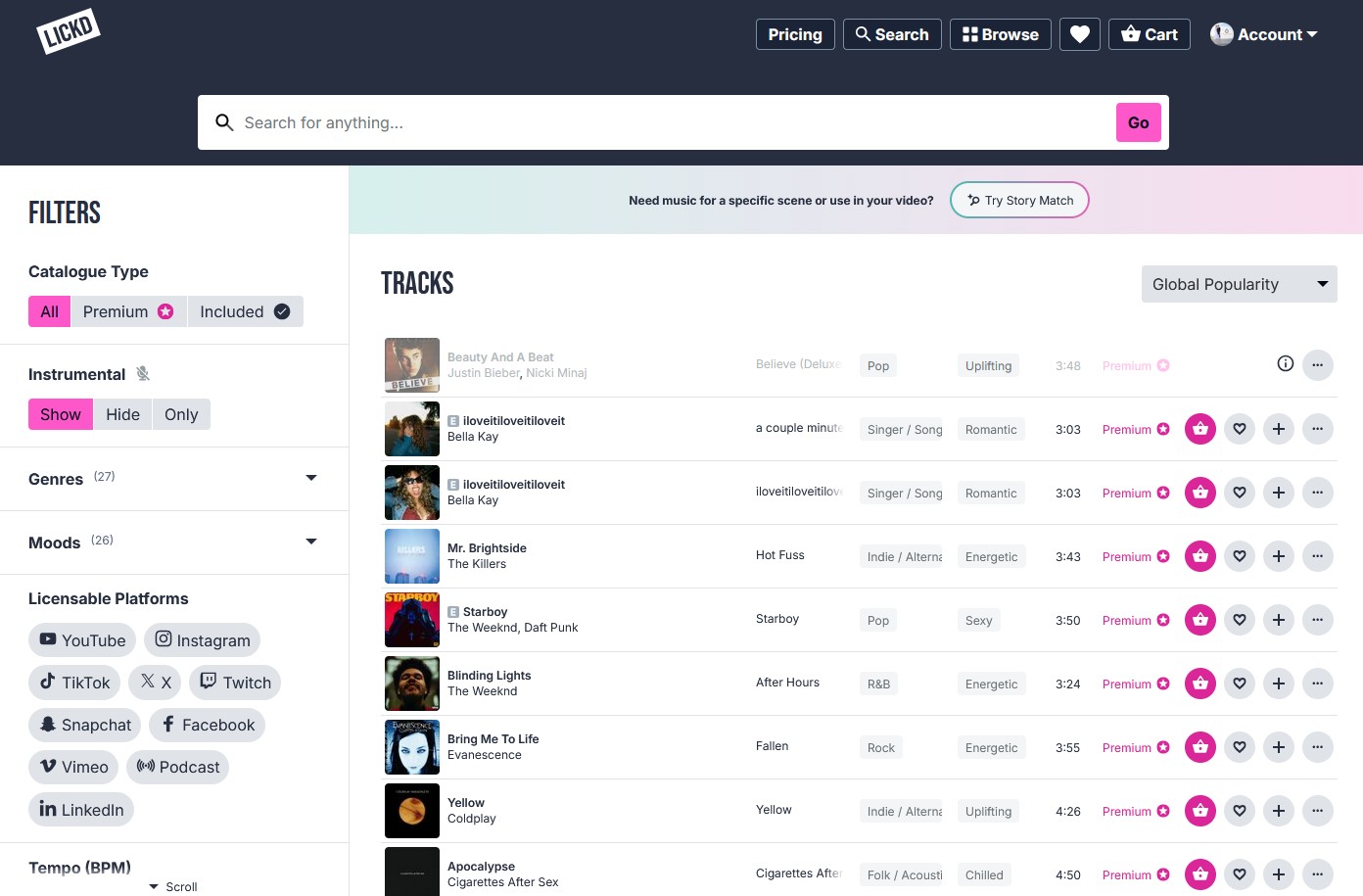Favorite the Starboy track
Image resolution: width=1363 pixels, height=896 pixels.
[1240, 620]
